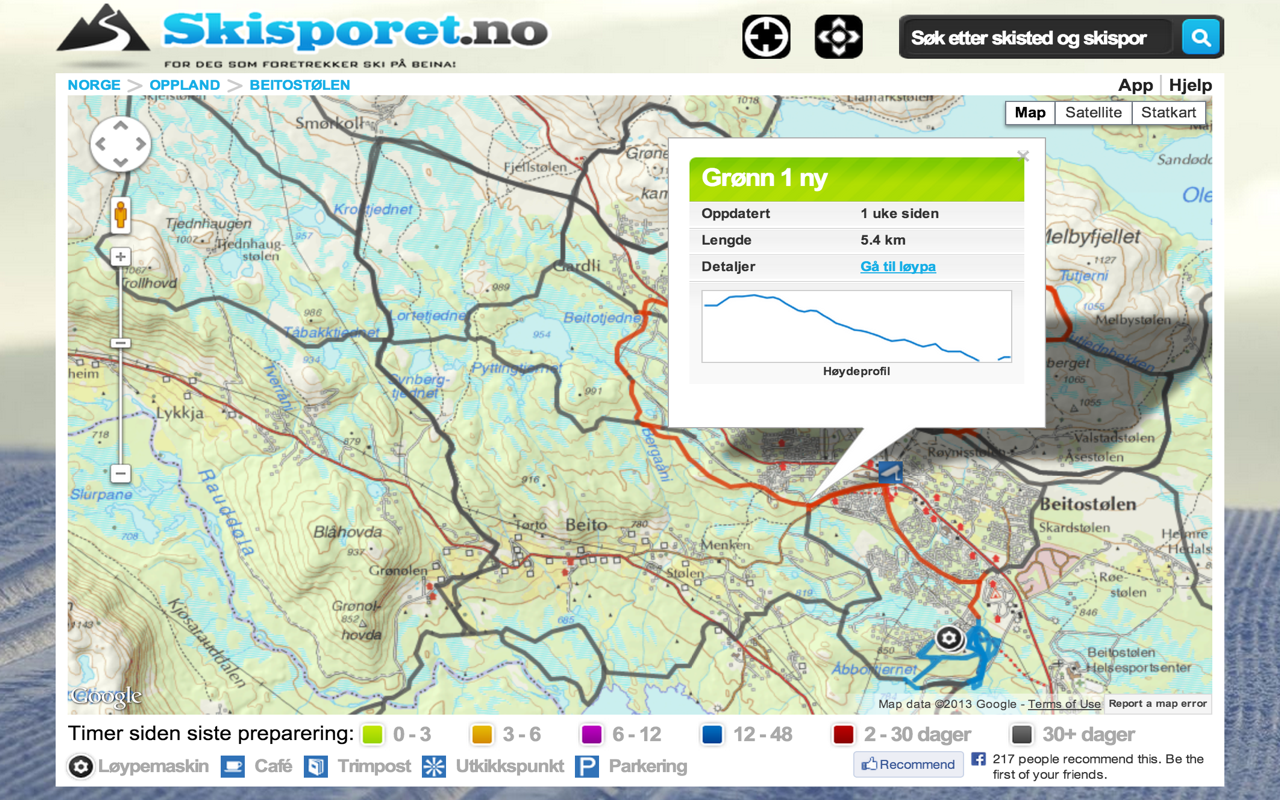Click the Facebook icon beside recommend count
The width and height of the screenshot is (1280, 800).
coord(978,759)
